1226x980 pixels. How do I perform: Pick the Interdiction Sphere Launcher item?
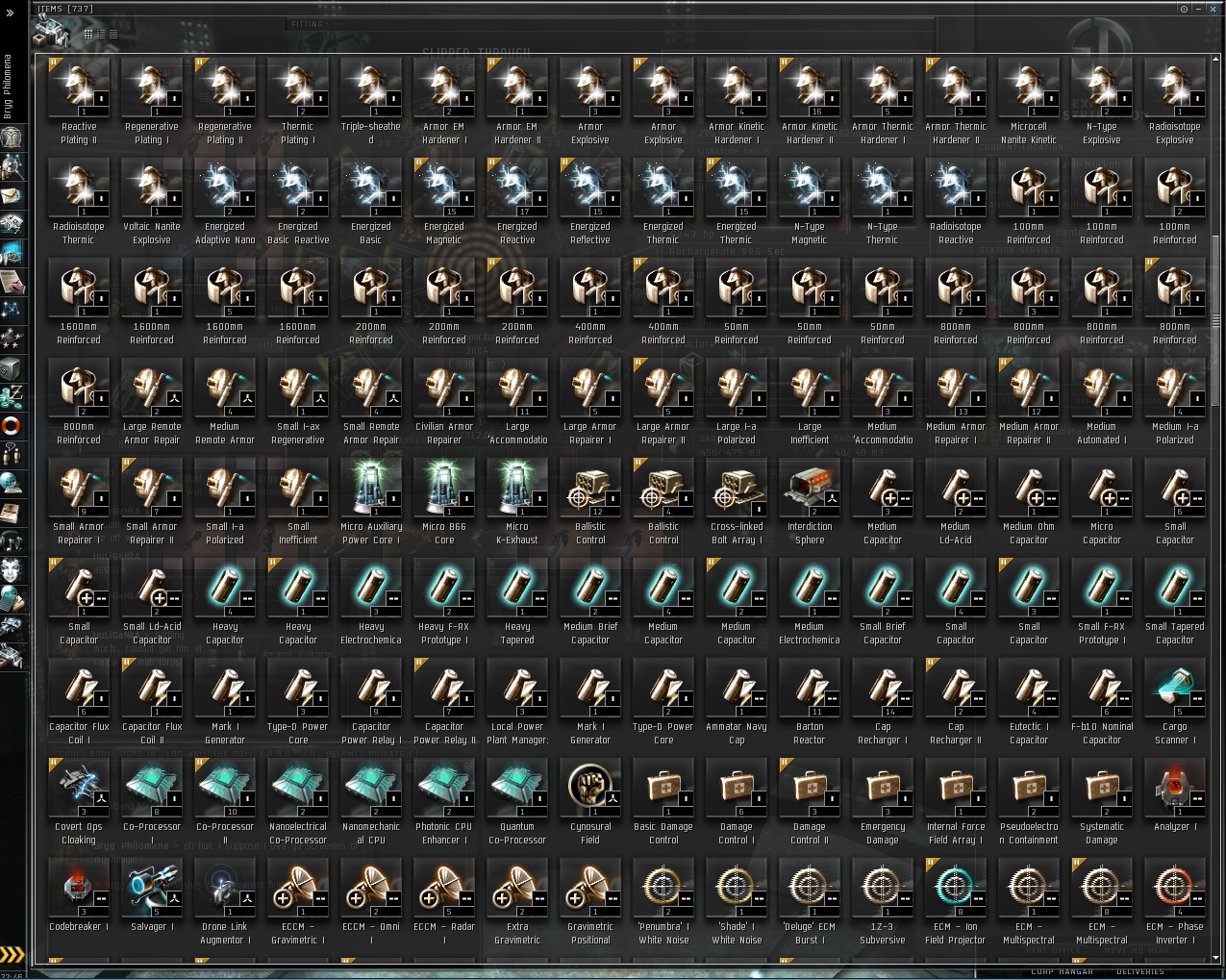810,501
